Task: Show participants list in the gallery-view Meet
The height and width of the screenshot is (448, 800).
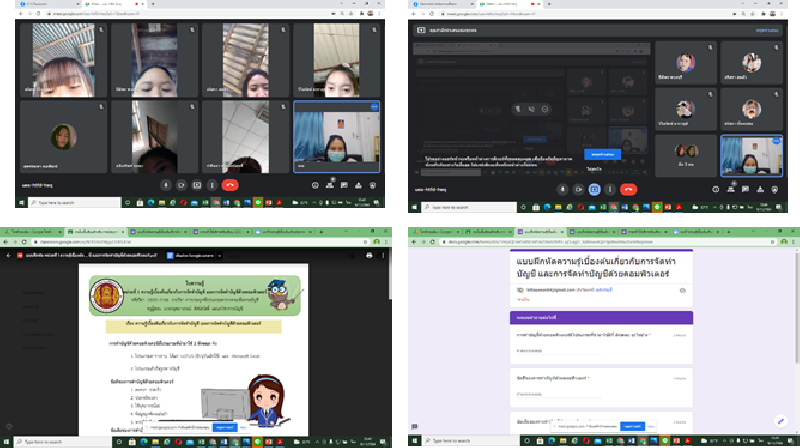Action: click(330, 185)
